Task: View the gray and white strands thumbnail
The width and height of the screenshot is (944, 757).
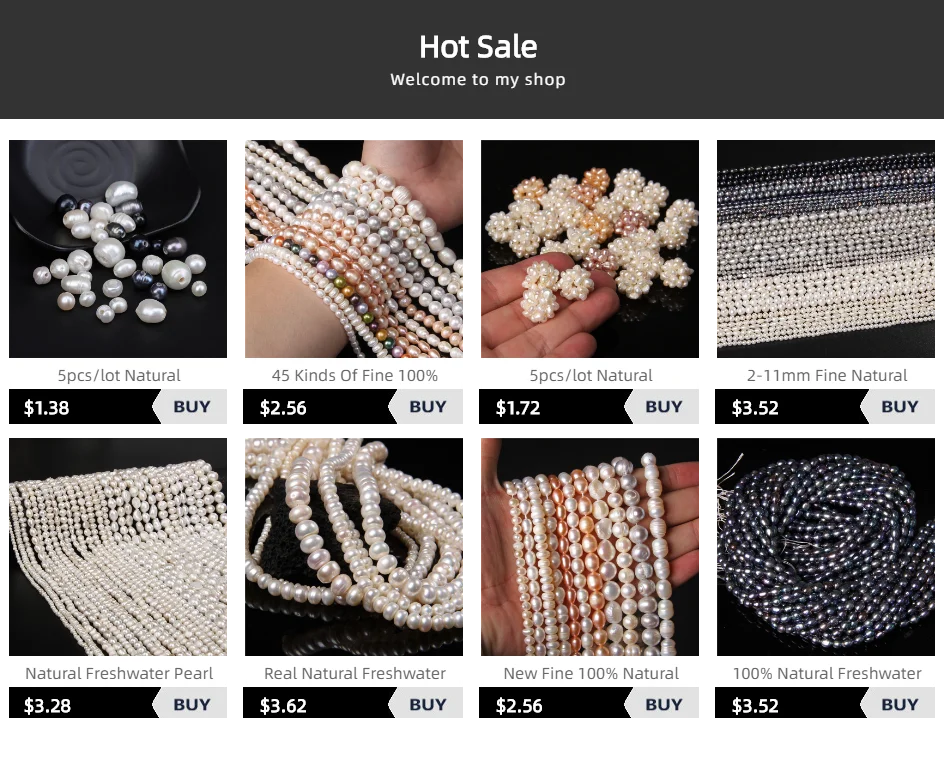Action: (x=826, y=249)
